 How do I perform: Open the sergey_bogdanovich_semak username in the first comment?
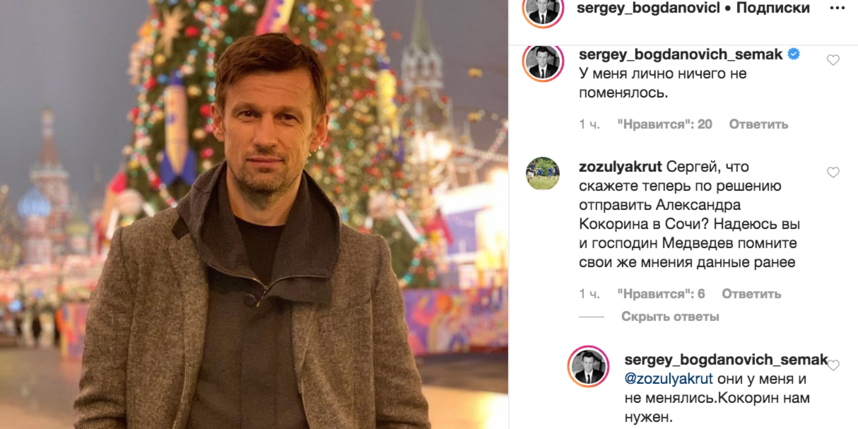click(x=681, y=54)
